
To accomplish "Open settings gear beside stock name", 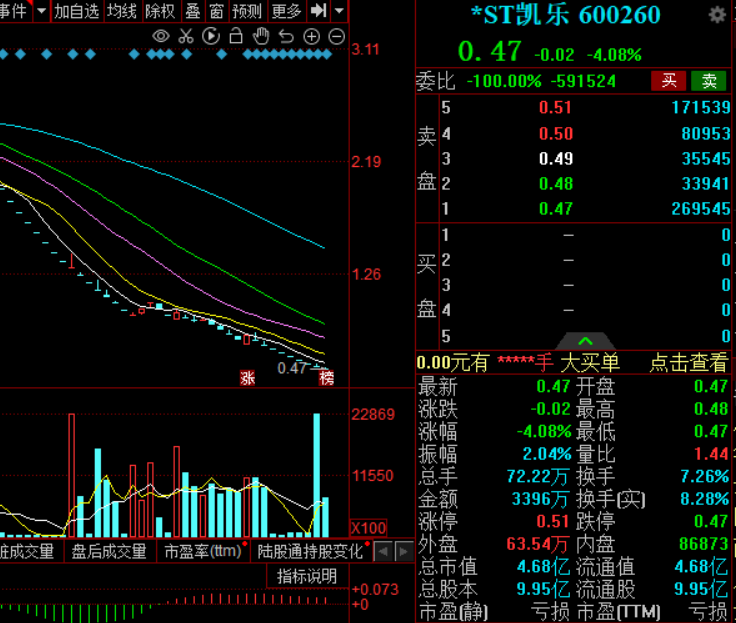I will point(717,15).
